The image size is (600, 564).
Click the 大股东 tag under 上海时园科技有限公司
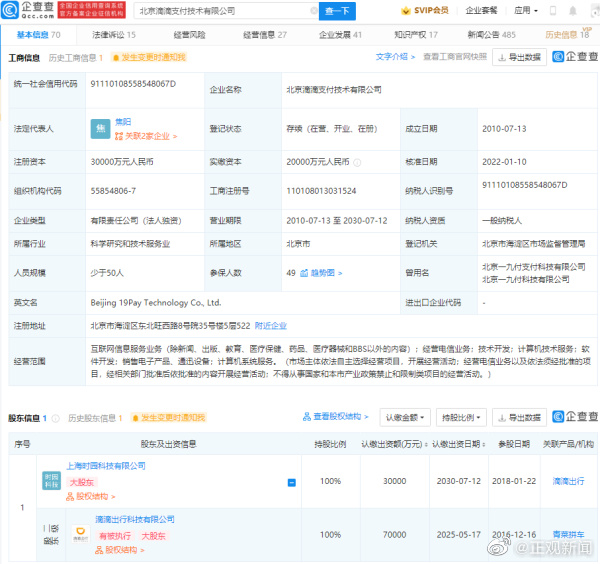coord(82,482)
